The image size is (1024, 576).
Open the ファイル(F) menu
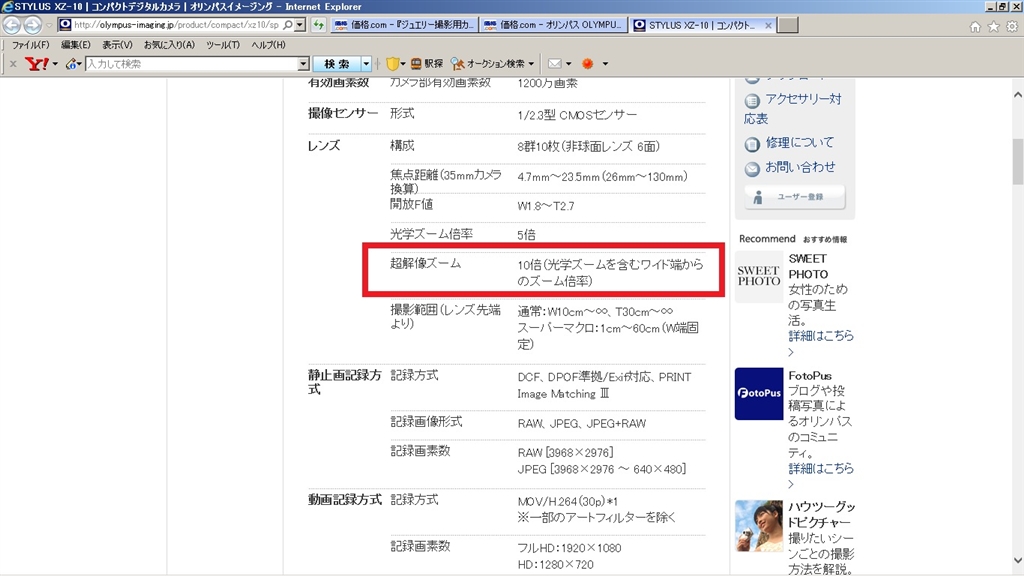(x=30, y=45)
